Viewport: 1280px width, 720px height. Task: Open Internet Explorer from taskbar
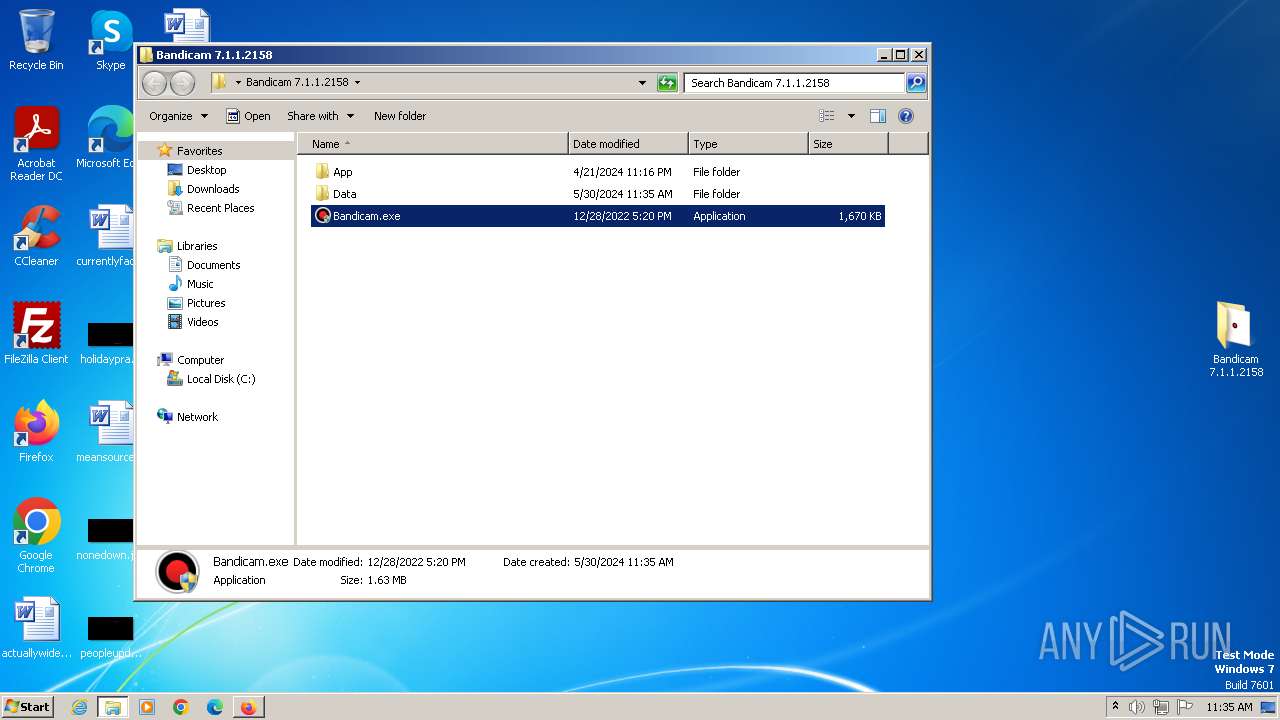click(x=80, y=707)
